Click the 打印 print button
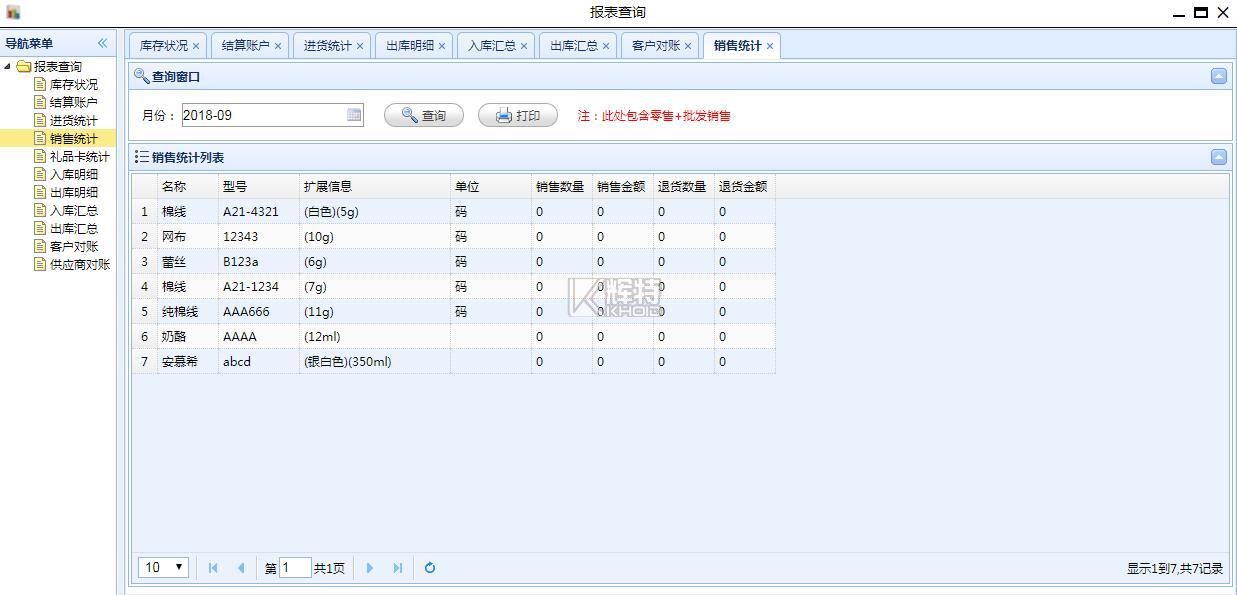Viewport: 1237px width, 595px height. tap(517, 115)
